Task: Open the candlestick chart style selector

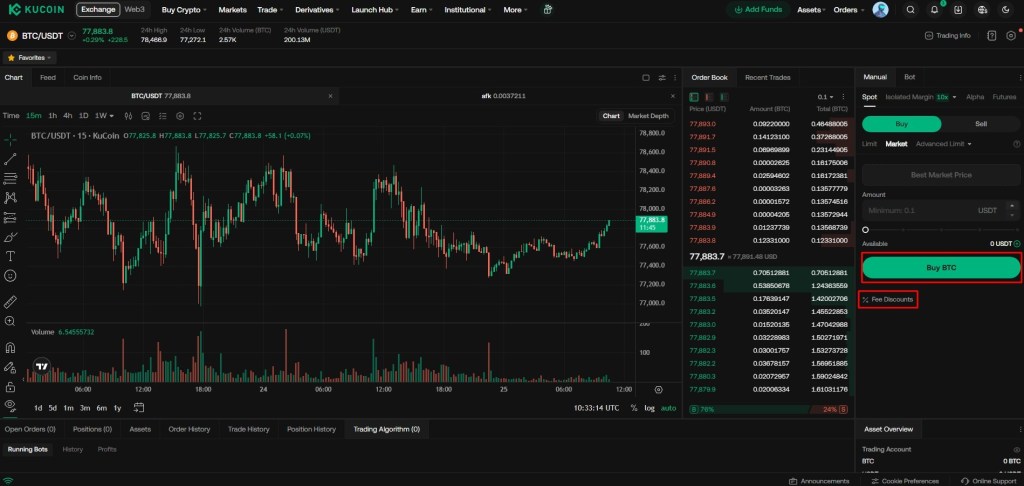Action: click(128, 116)
